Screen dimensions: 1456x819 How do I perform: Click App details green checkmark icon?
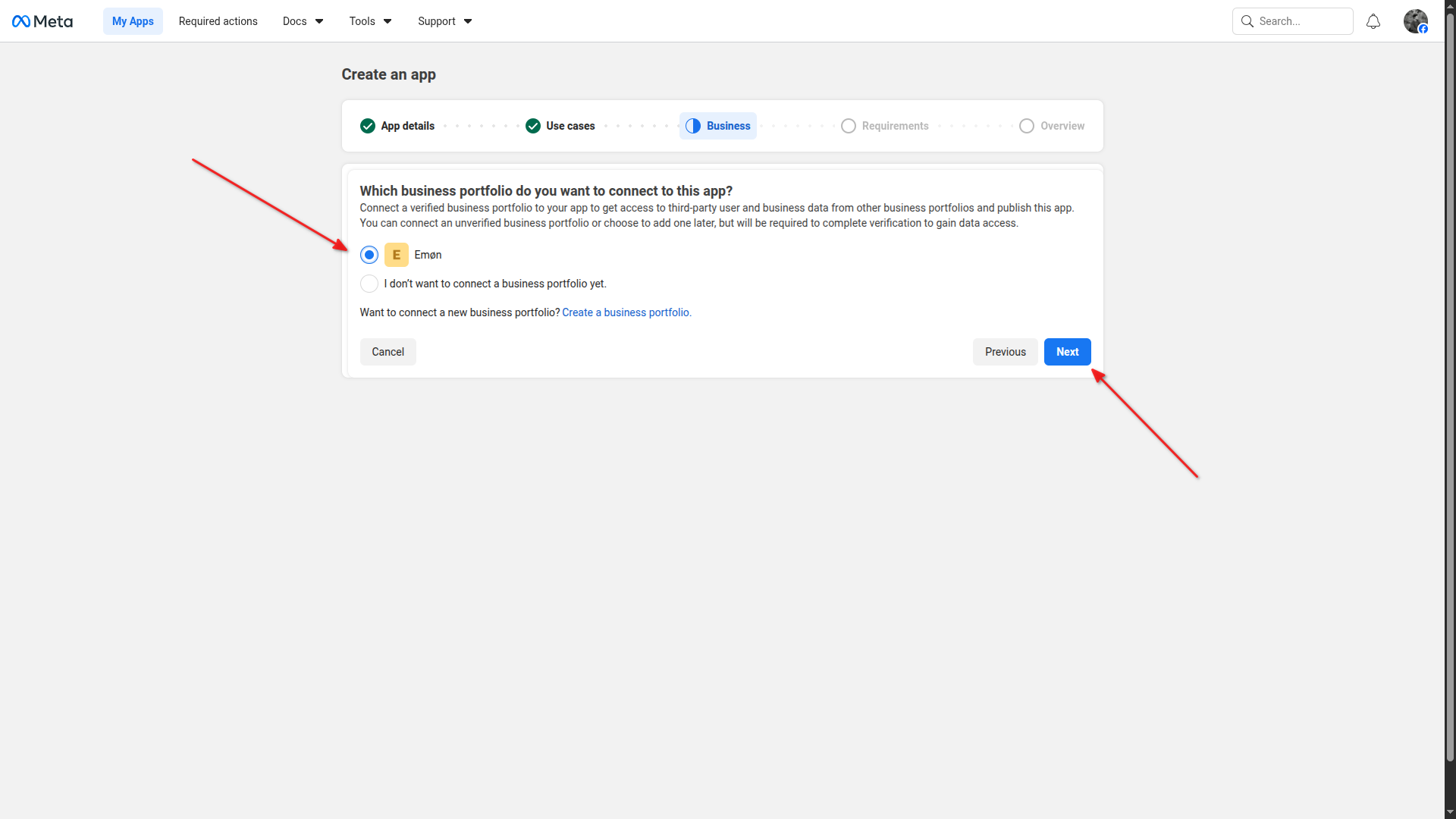click(368, 126)
